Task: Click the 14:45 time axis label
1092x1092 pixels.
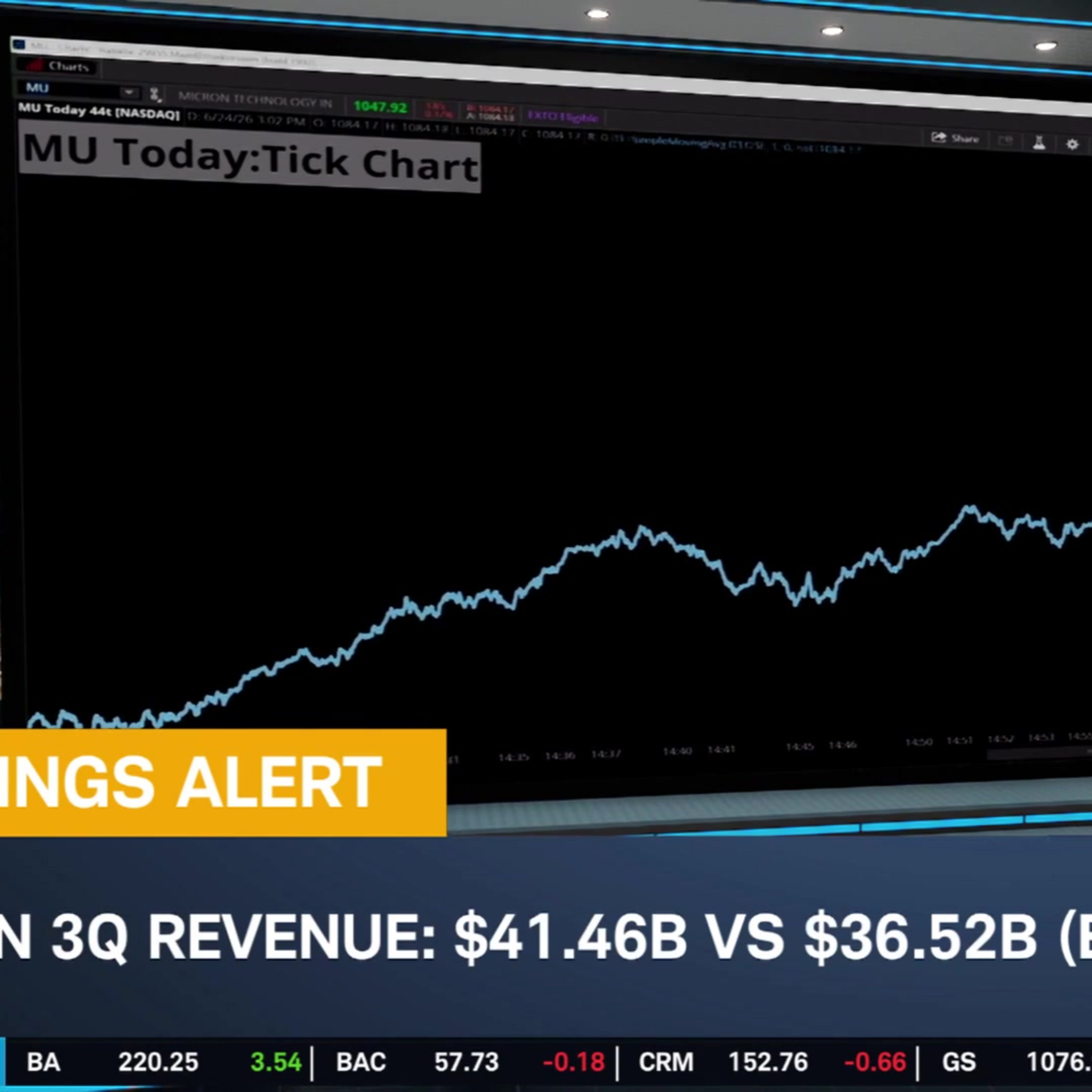Action: pyautogui.click(x=800, y=747)
